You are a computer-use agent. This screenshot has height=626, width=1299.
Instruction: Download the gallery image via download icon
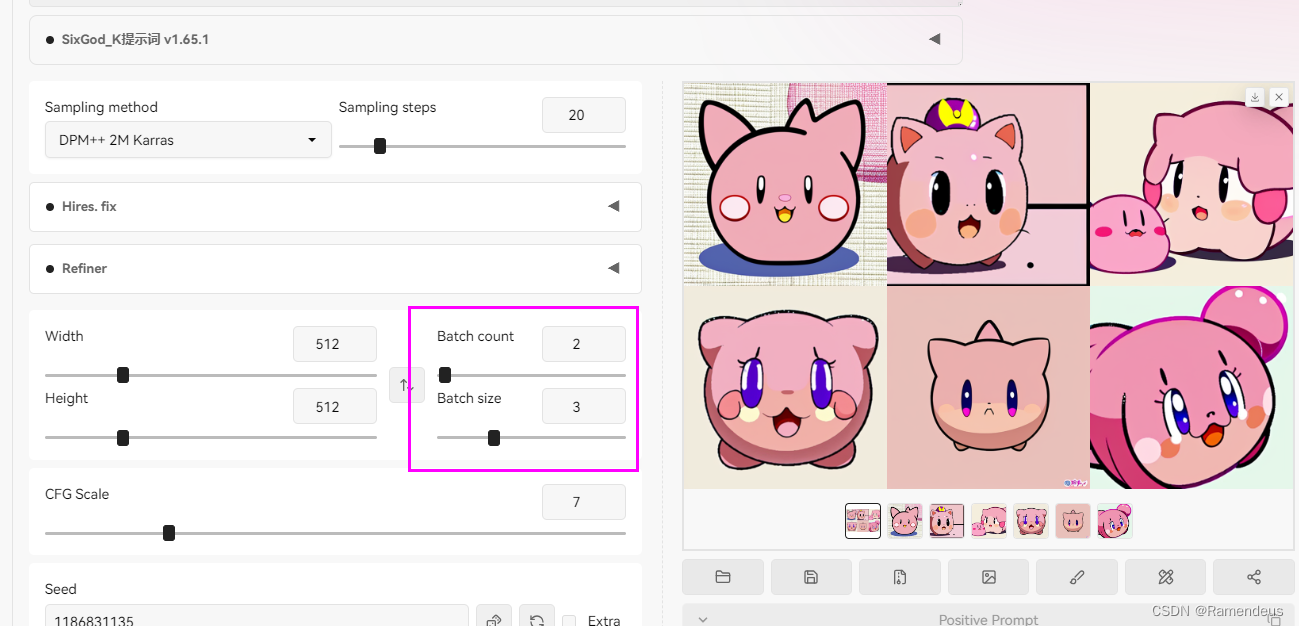pyautogui.click(x=1255, y=97)
